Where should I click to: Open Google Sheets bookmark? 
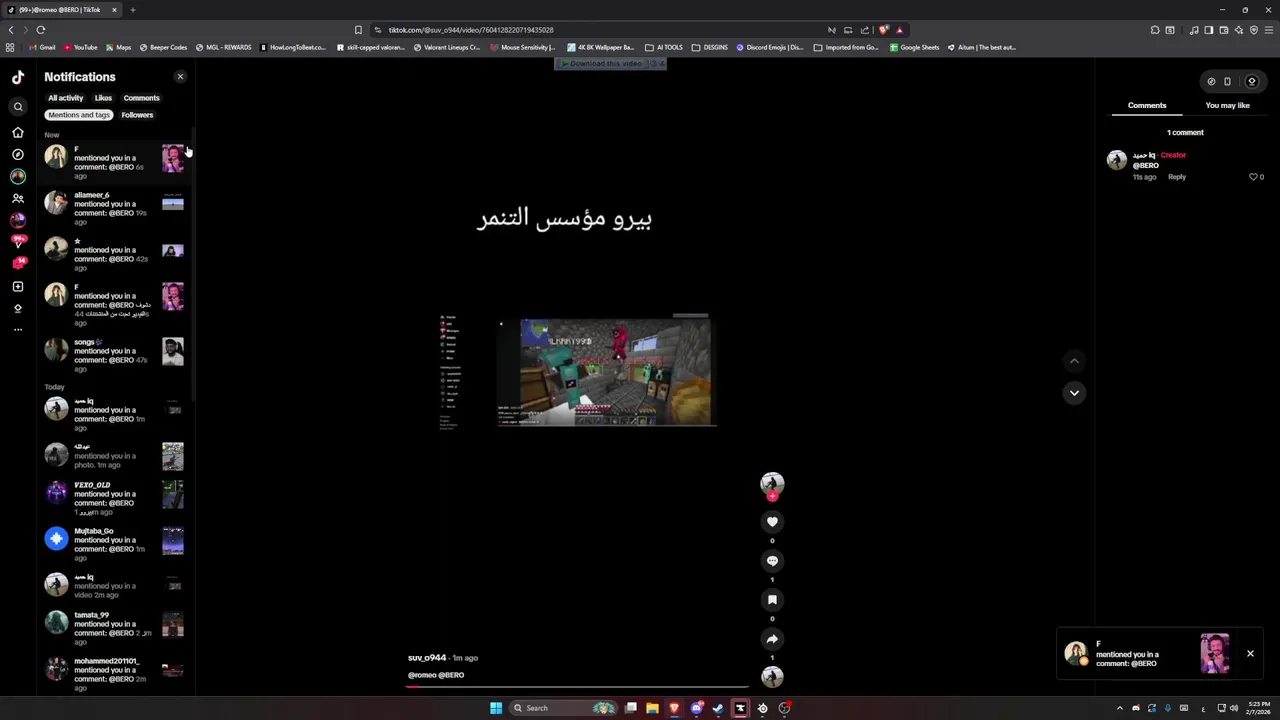[915, 47]
